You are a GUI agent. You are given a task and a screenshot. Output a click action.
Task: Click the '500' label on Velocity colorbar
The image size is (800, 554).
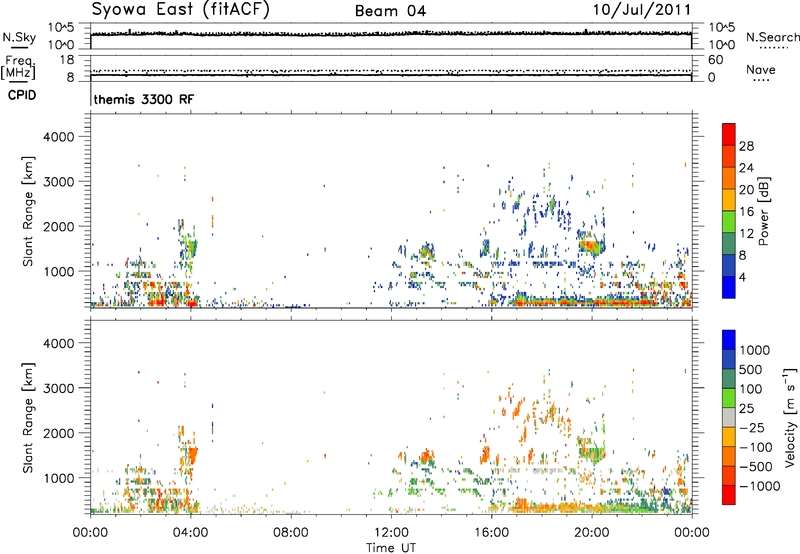751,369
